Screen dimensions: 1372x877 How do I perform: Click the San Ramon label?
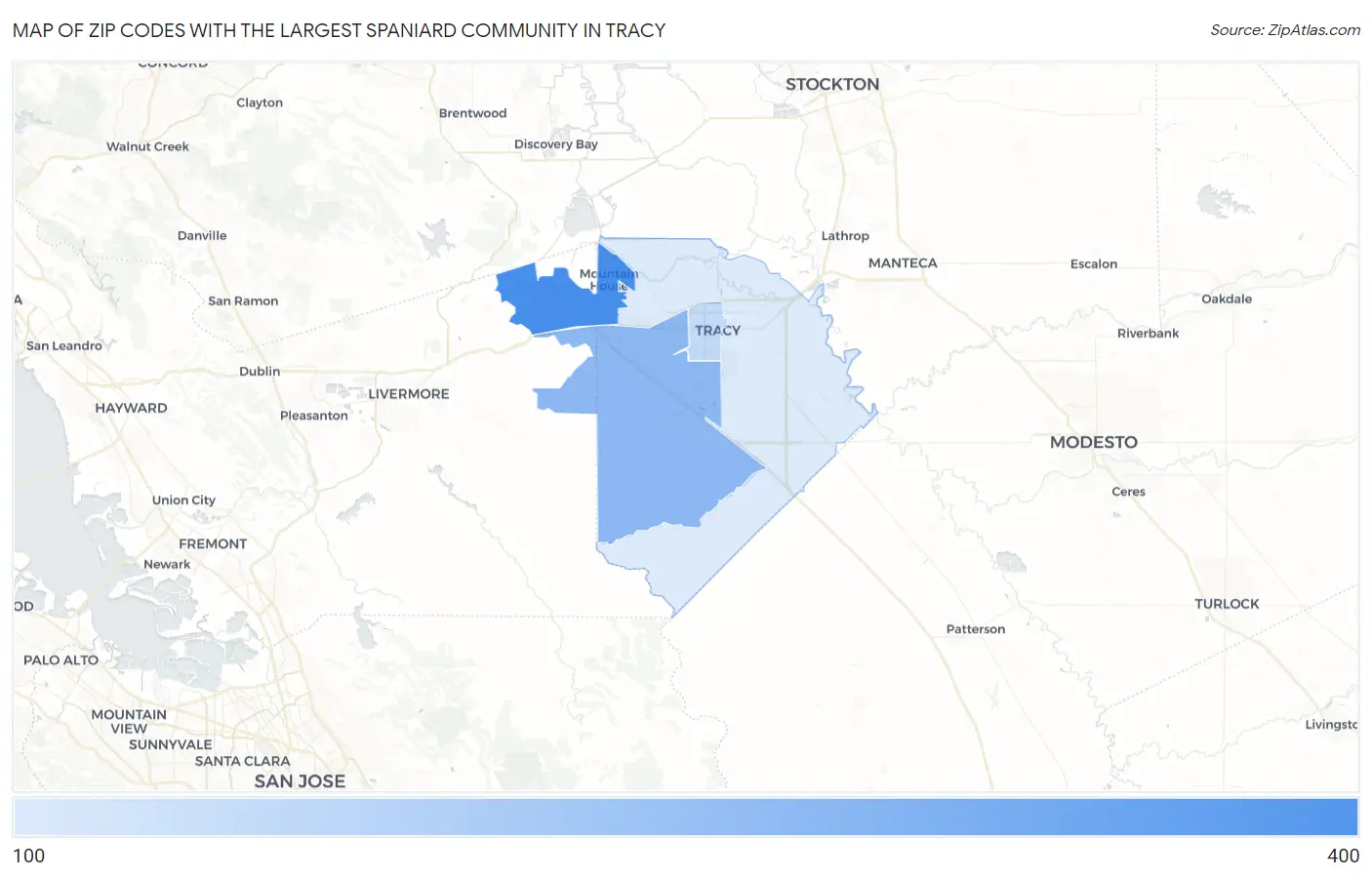[x=243, y=301]
